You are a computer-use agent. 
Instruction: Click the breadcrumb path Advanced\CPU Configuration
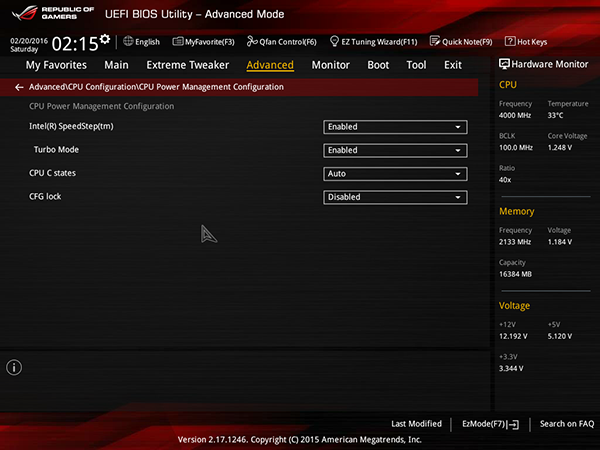(x=82, y=87)
